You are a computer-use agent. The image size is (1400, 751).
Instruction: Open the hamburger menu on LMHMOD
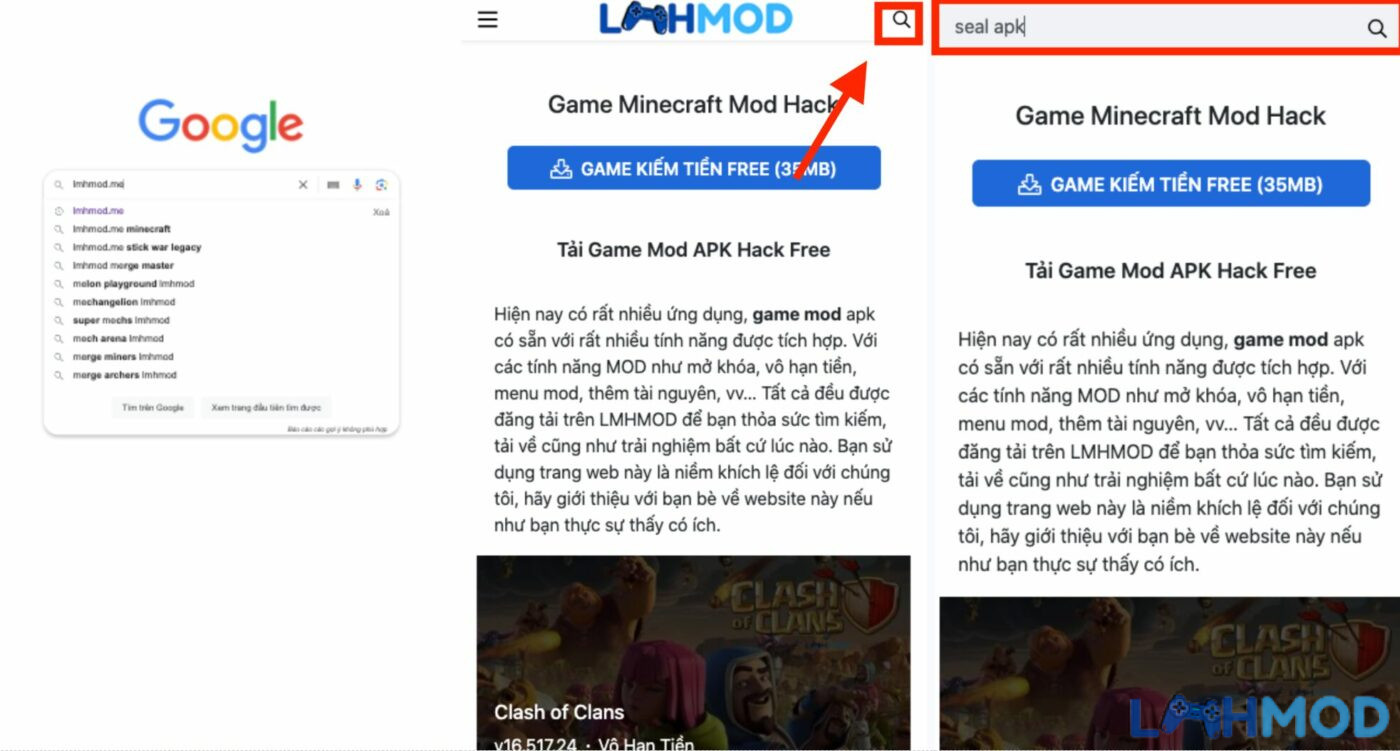click(487, 20)
